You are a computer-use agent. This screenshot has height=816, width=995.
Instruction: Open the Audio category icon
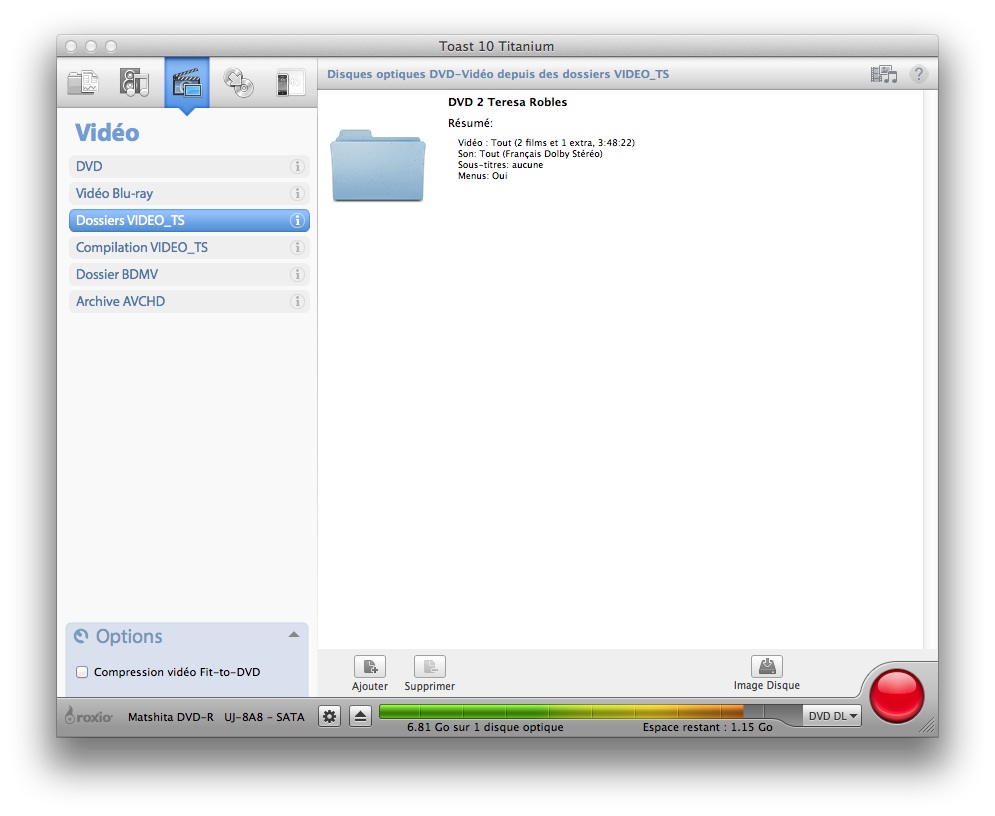134,82
